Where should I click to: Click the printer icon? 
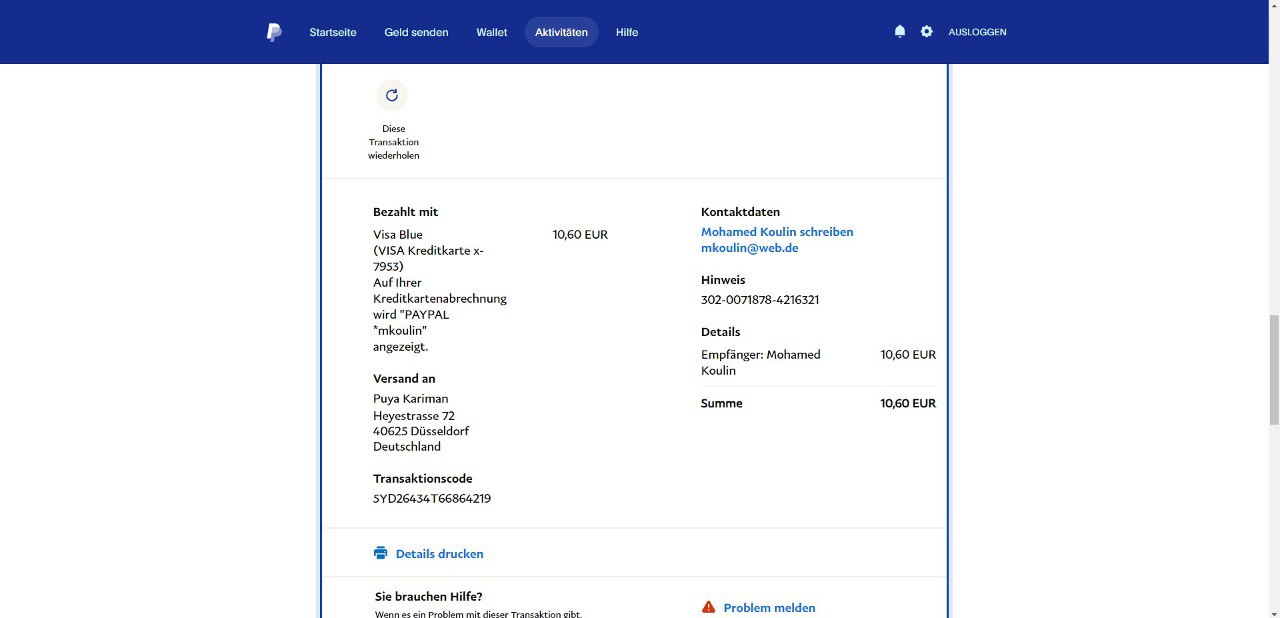click(x=380, y=553)
